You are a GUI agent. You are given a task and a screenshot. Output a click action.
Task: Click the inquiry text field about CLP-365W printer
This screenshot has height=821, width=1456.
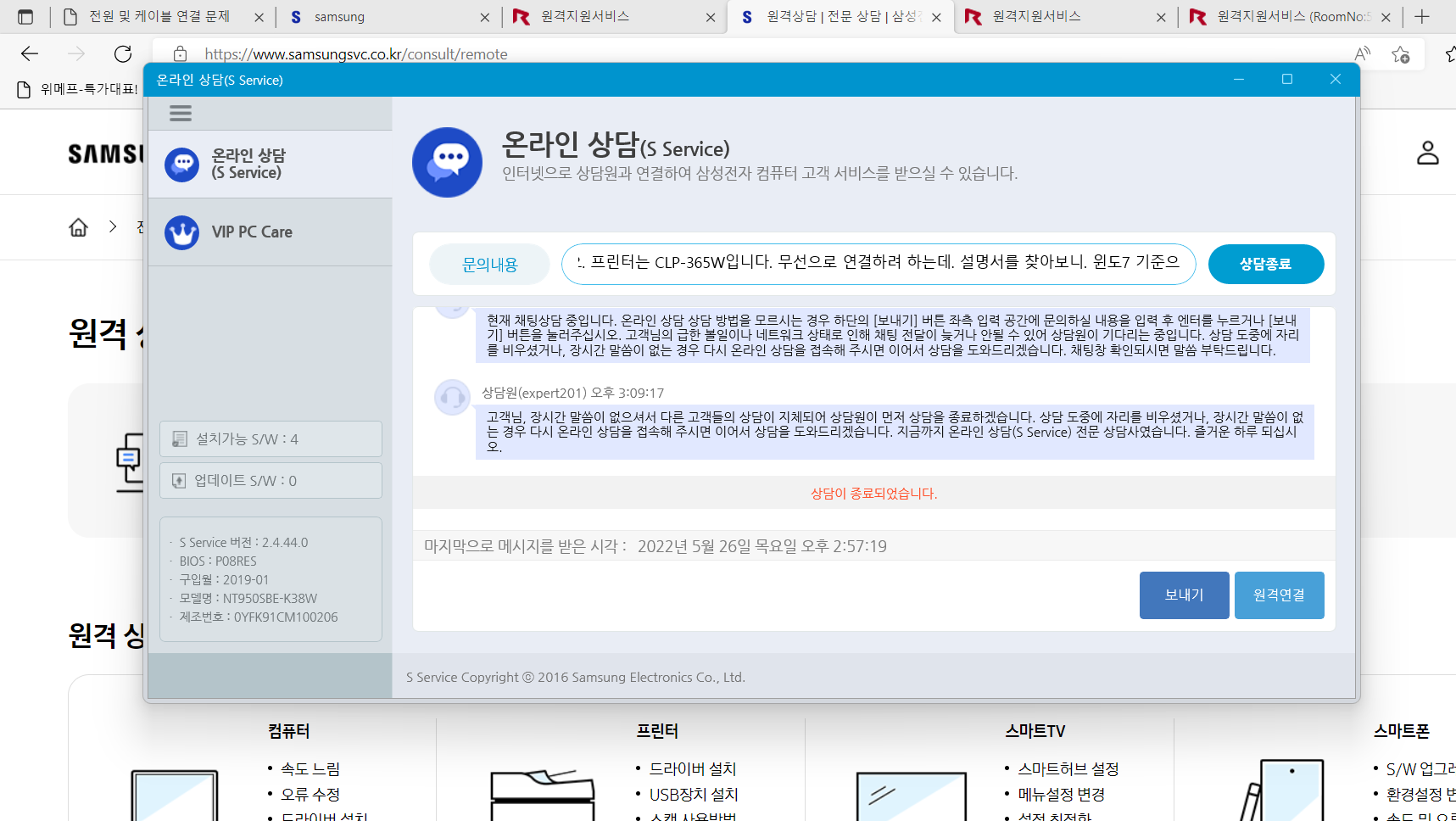click(879, 265)
